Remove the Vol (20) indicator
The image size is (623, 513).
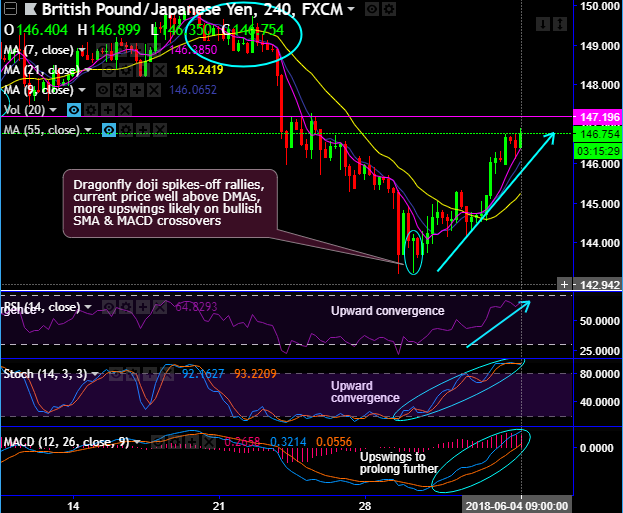[x=125, y=110]
